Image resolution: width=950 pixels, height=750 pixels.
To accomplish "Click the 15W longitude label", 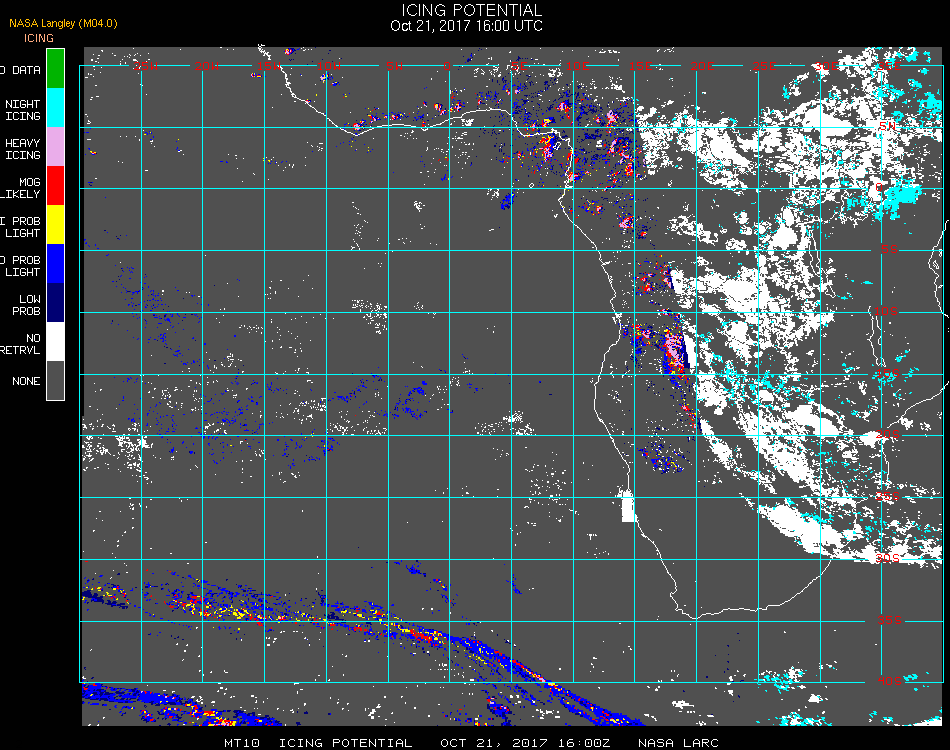I will click(x=268, y=66).
